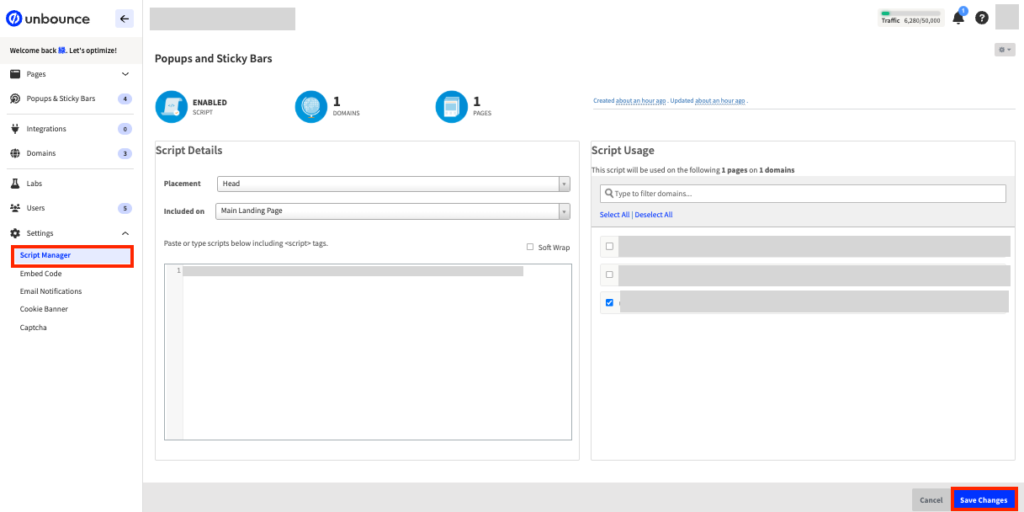Open the help question mark icon
The height and width of the screenshot is (512, 1024).
pos(982,18)
